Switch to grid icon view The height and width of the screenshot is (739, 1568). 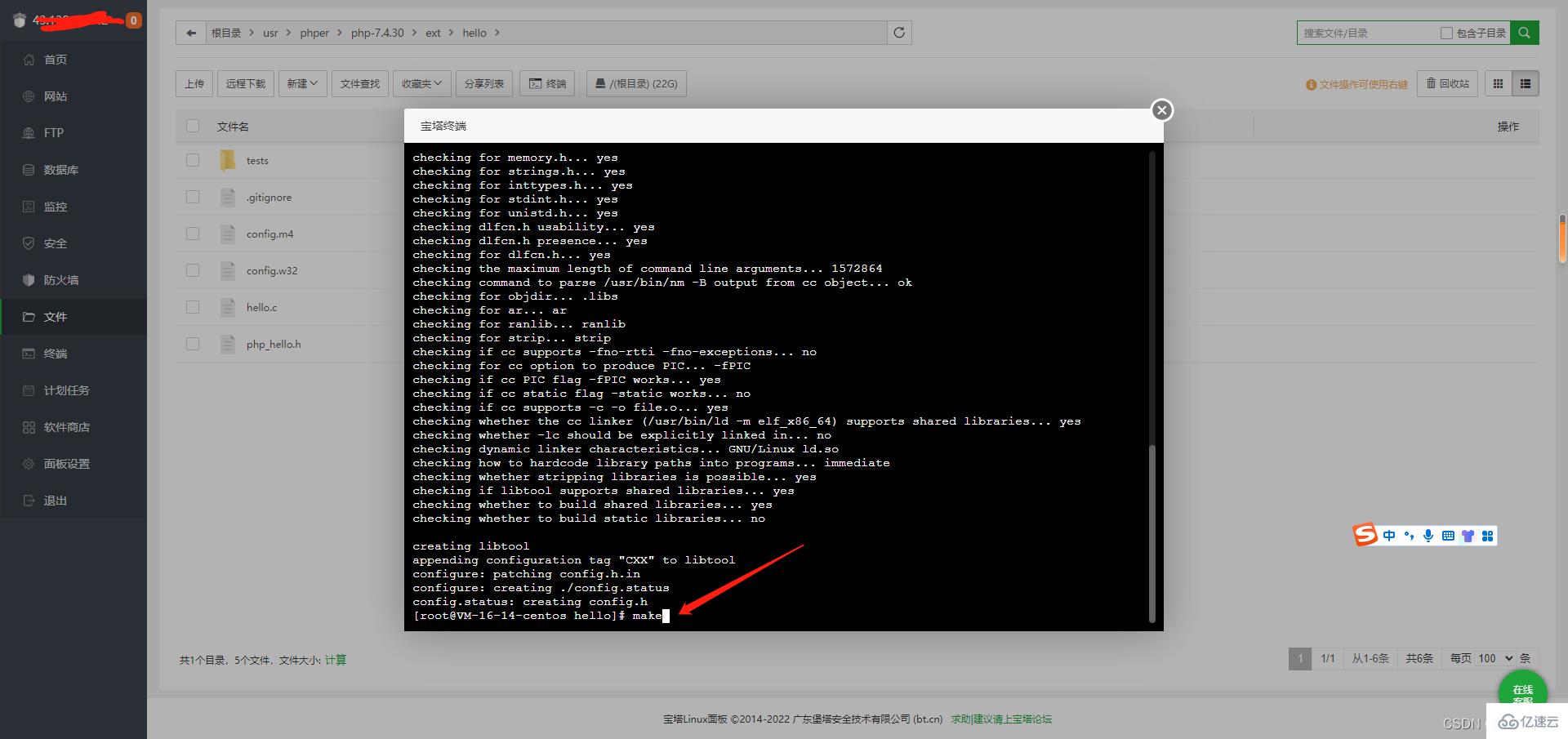(x=1498, y=83)
